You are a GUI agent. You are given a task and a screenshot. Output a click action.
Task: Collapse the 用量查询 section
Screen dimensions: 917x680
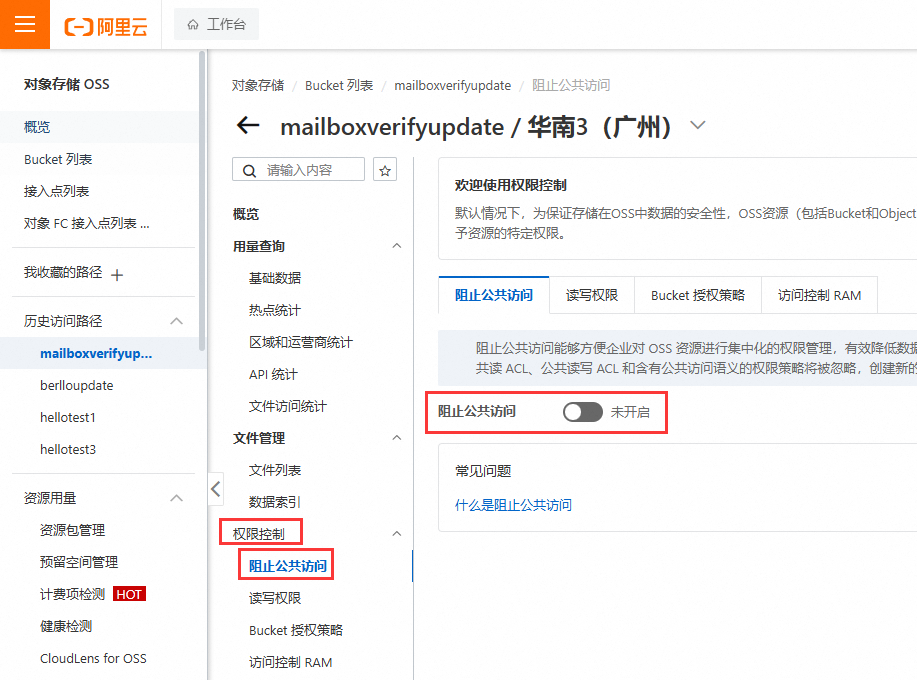pos(396,246)
